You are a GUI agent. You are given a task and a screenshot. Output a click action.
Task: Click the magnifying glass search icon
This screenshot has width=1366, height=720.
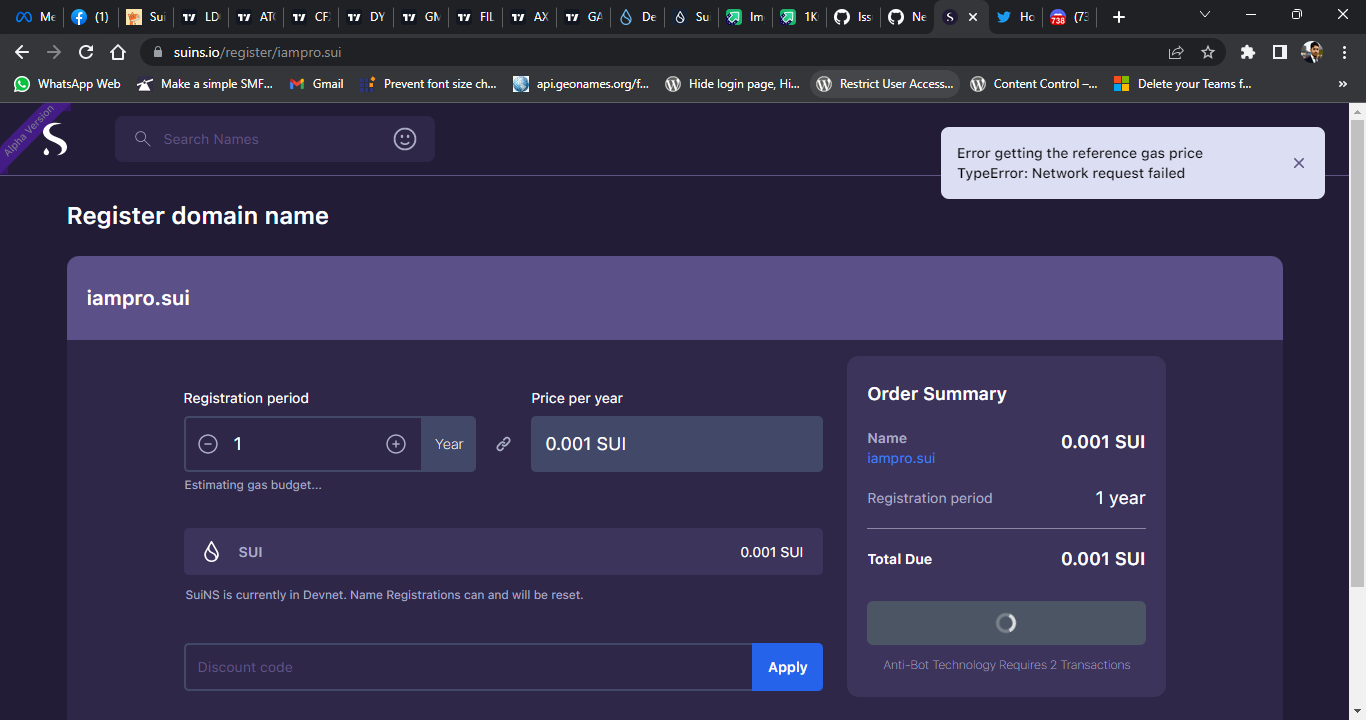tap(142, 139)
